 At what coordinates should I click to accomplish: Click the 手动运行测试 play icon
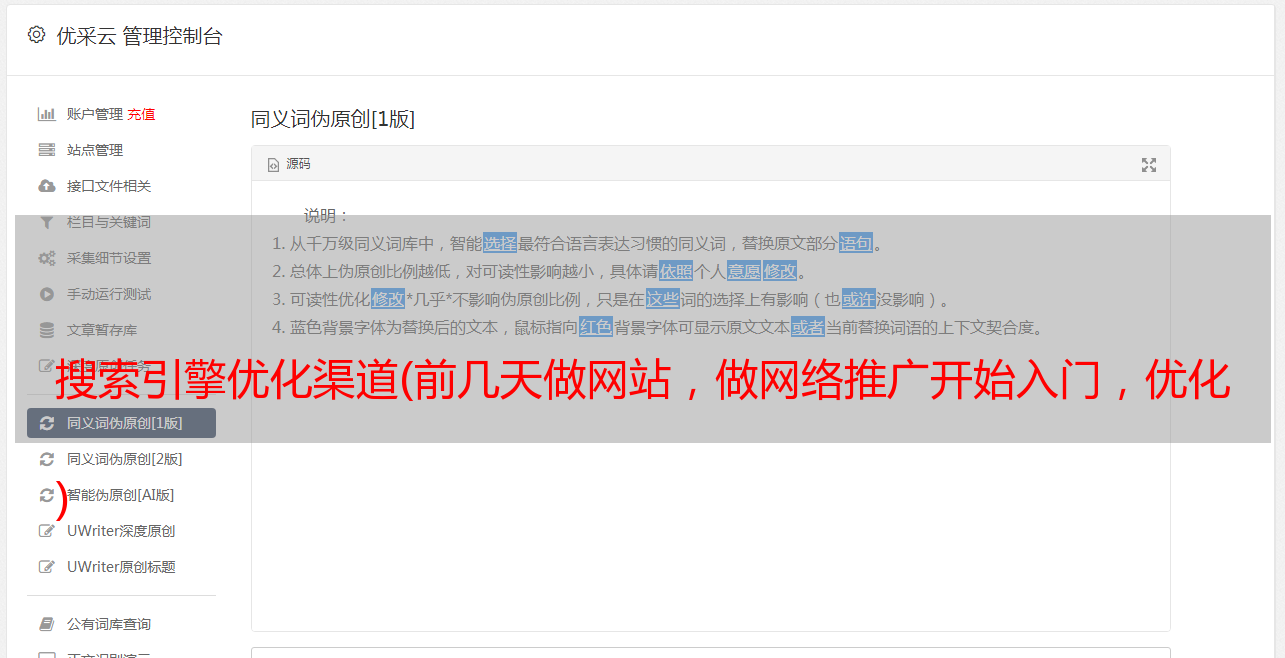pyautogui.click(x=46, y=294)
